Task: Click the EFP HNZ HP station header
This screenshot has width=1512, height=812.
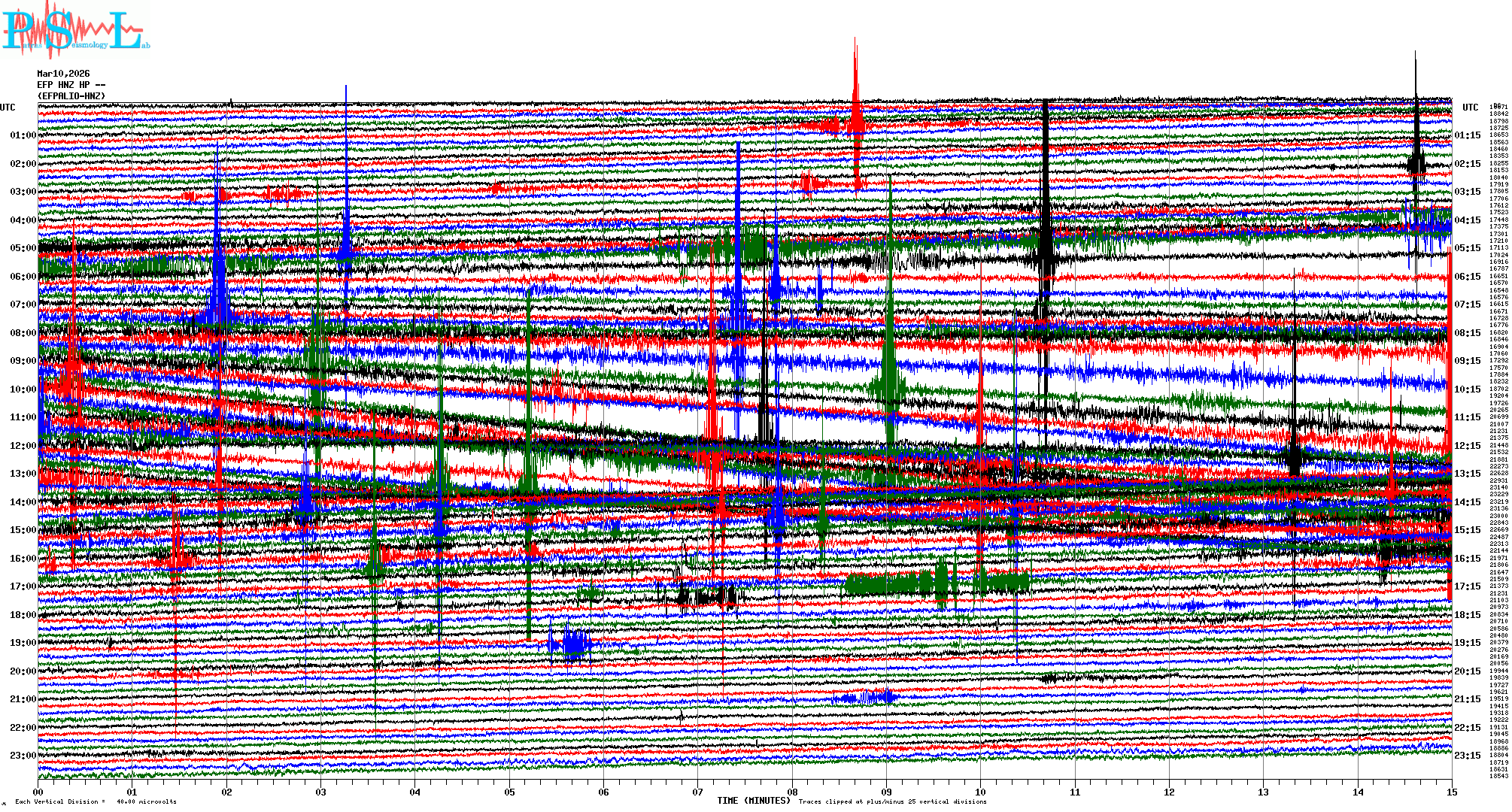Action: coord(71,85)
